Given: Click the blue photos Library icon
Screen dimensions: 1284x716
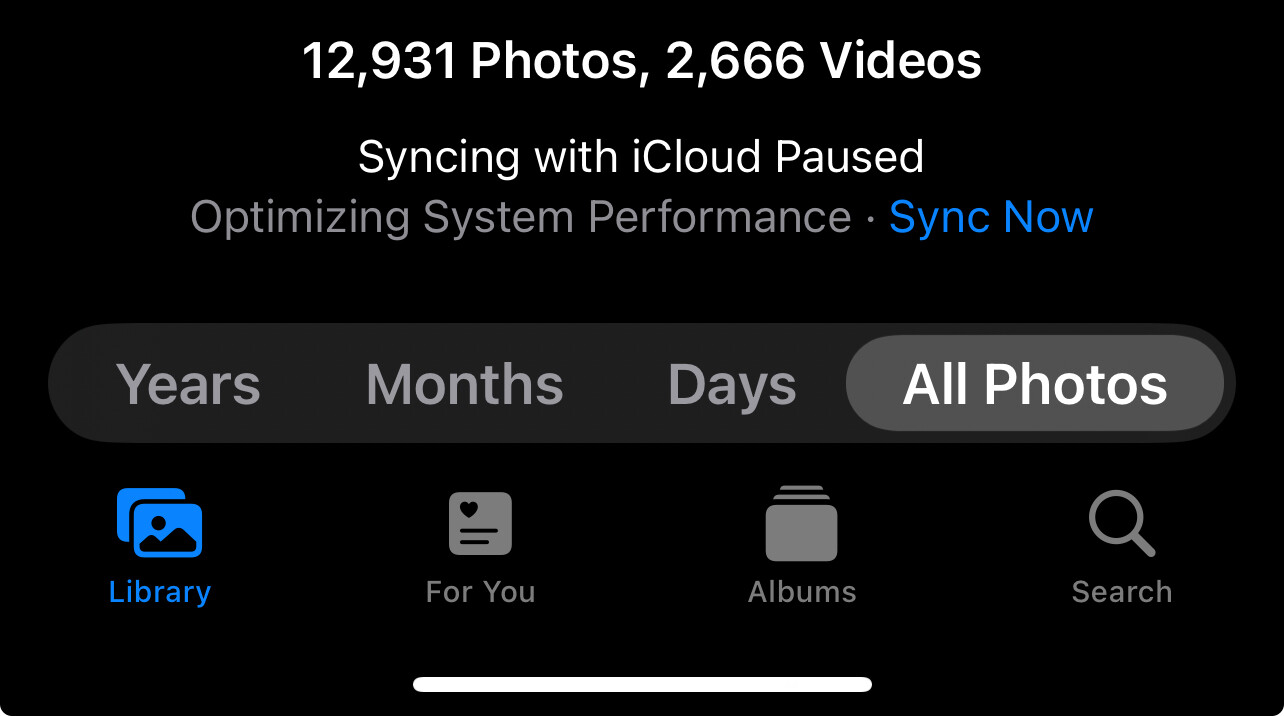Looking at the screenshot, I should point(160,521).
